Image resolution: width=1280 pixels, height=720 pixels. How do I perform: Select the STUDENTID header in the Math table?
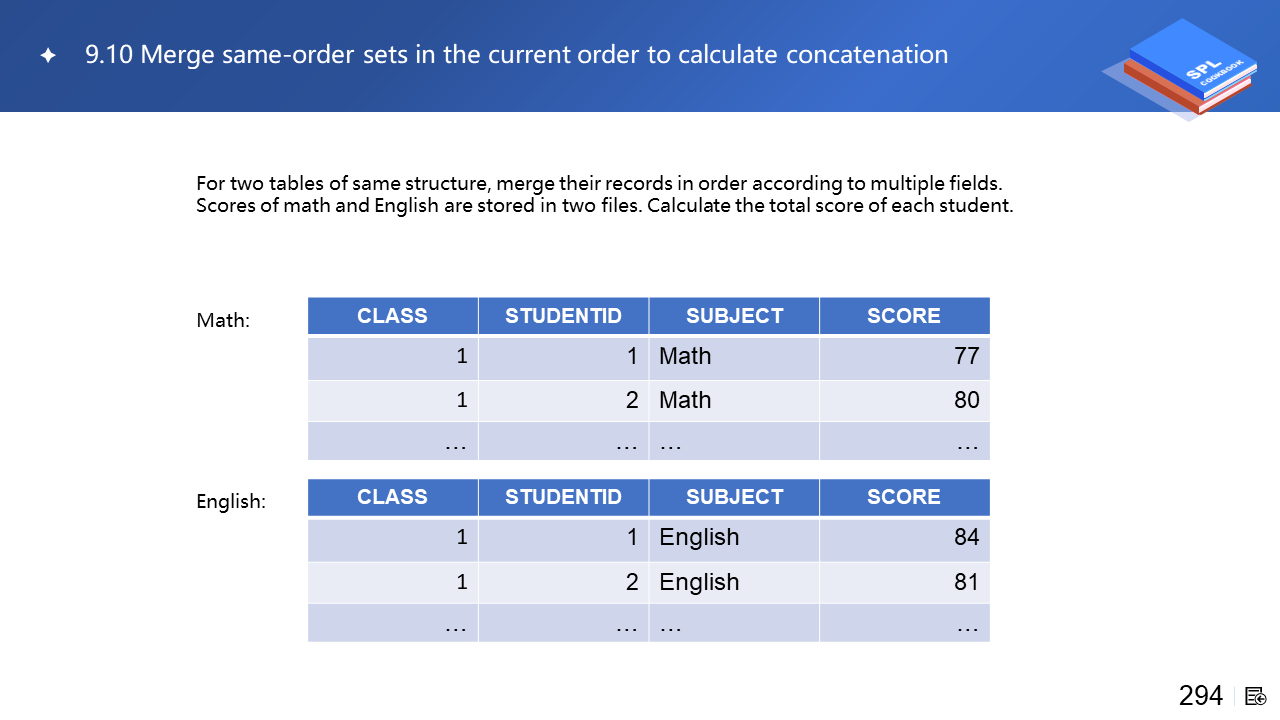[x=563, y=316]
